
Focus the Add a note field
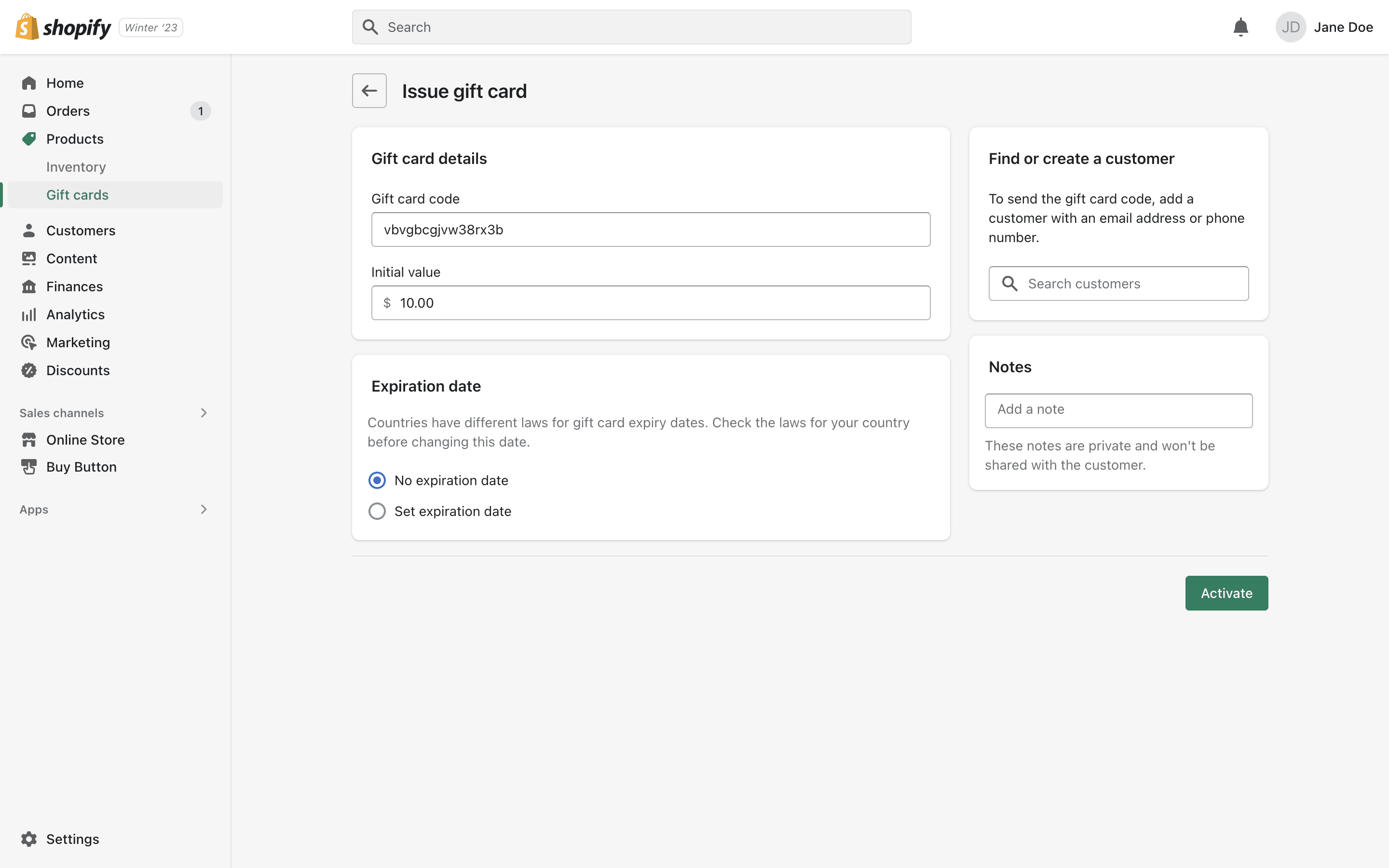click(x=1118, y=410)
